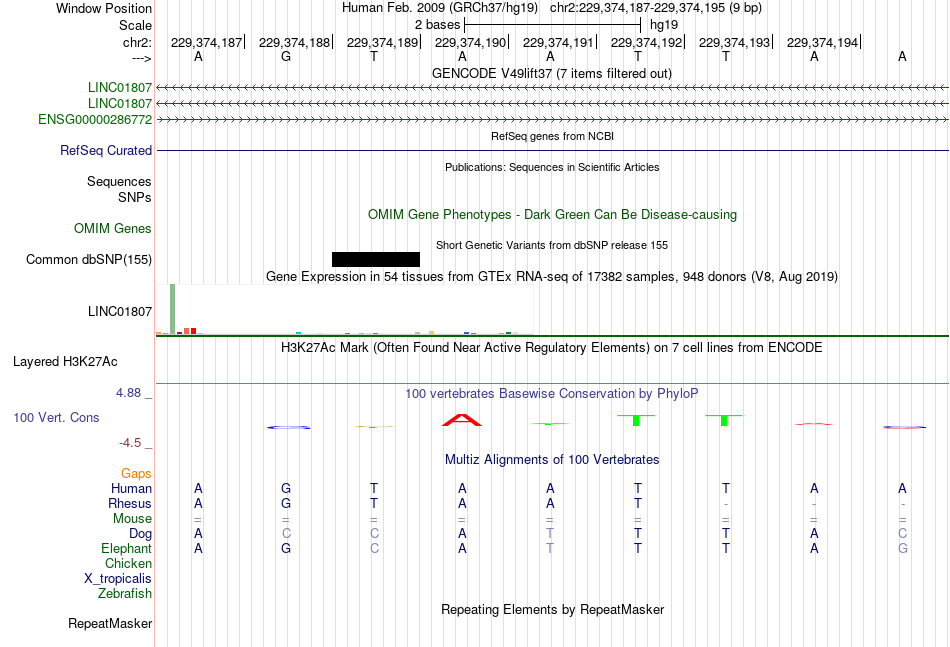
Task: Open the OMIM Genes track label
Action: point(113,228)
